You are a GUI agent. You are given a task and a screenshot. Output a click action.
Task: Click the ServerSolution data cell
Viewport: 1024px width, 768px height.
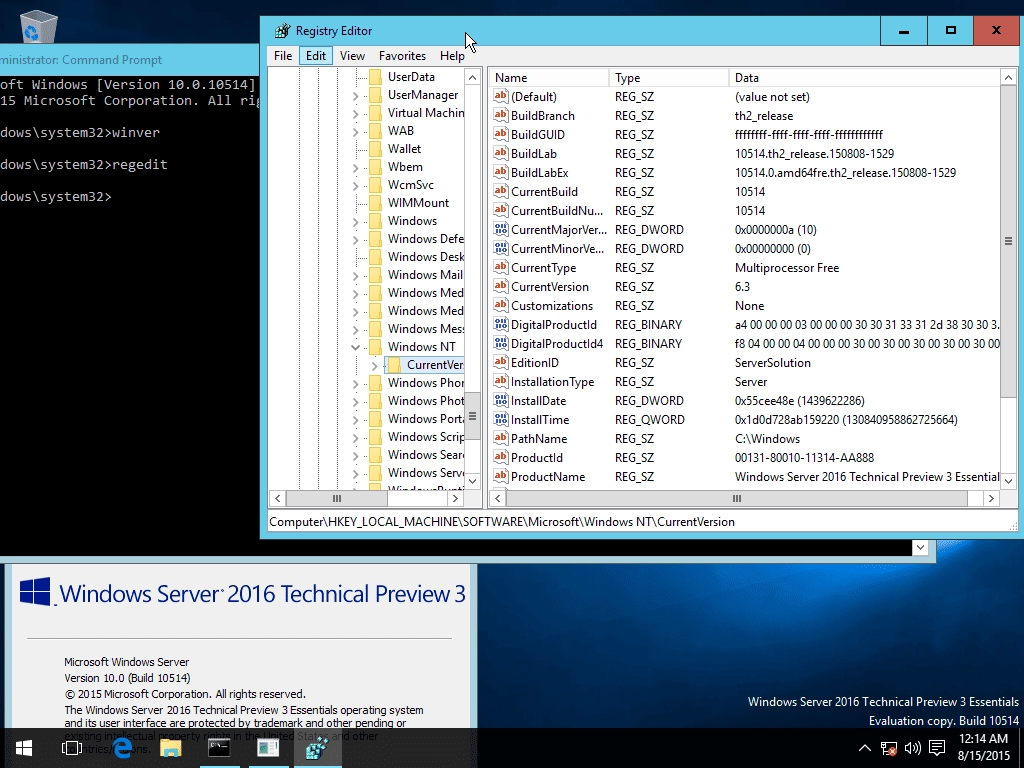click(x=773, y=362)
